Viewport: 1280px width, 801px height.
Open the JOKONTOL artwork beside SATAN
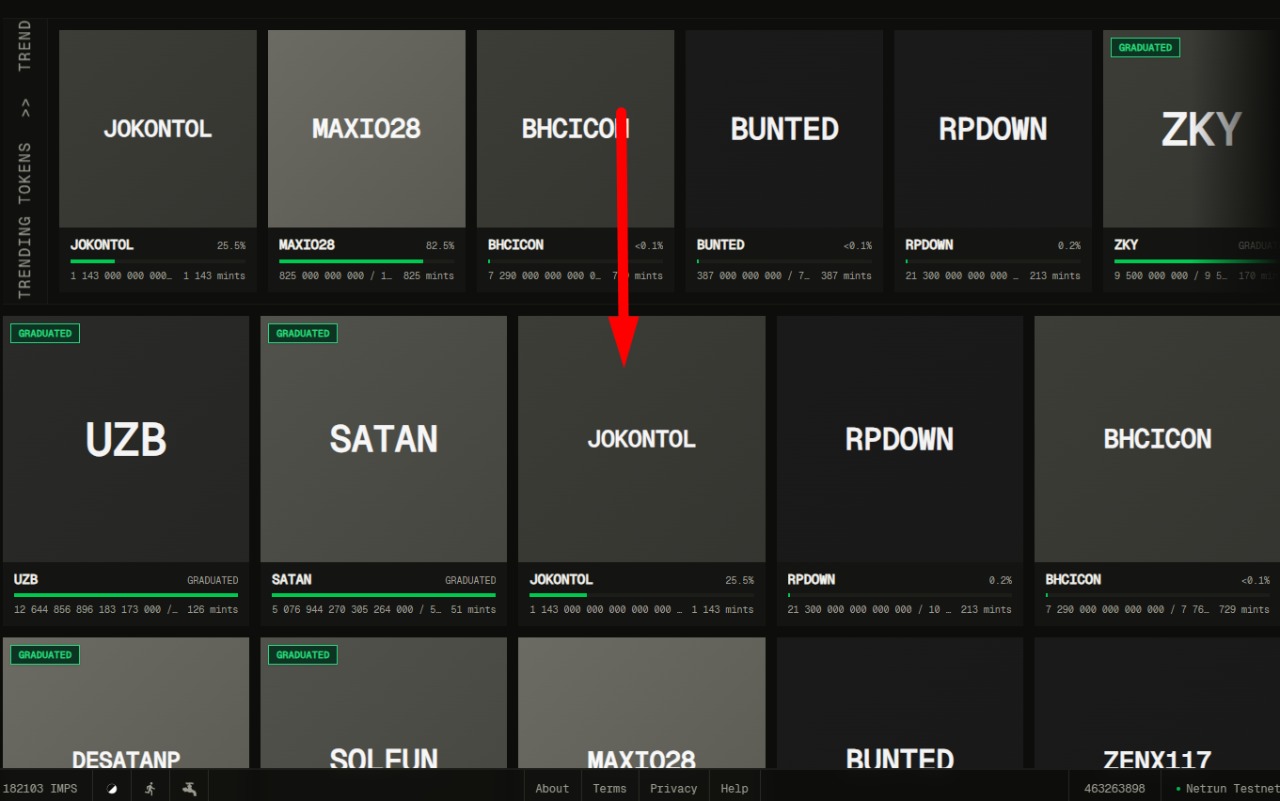[642, 439]
